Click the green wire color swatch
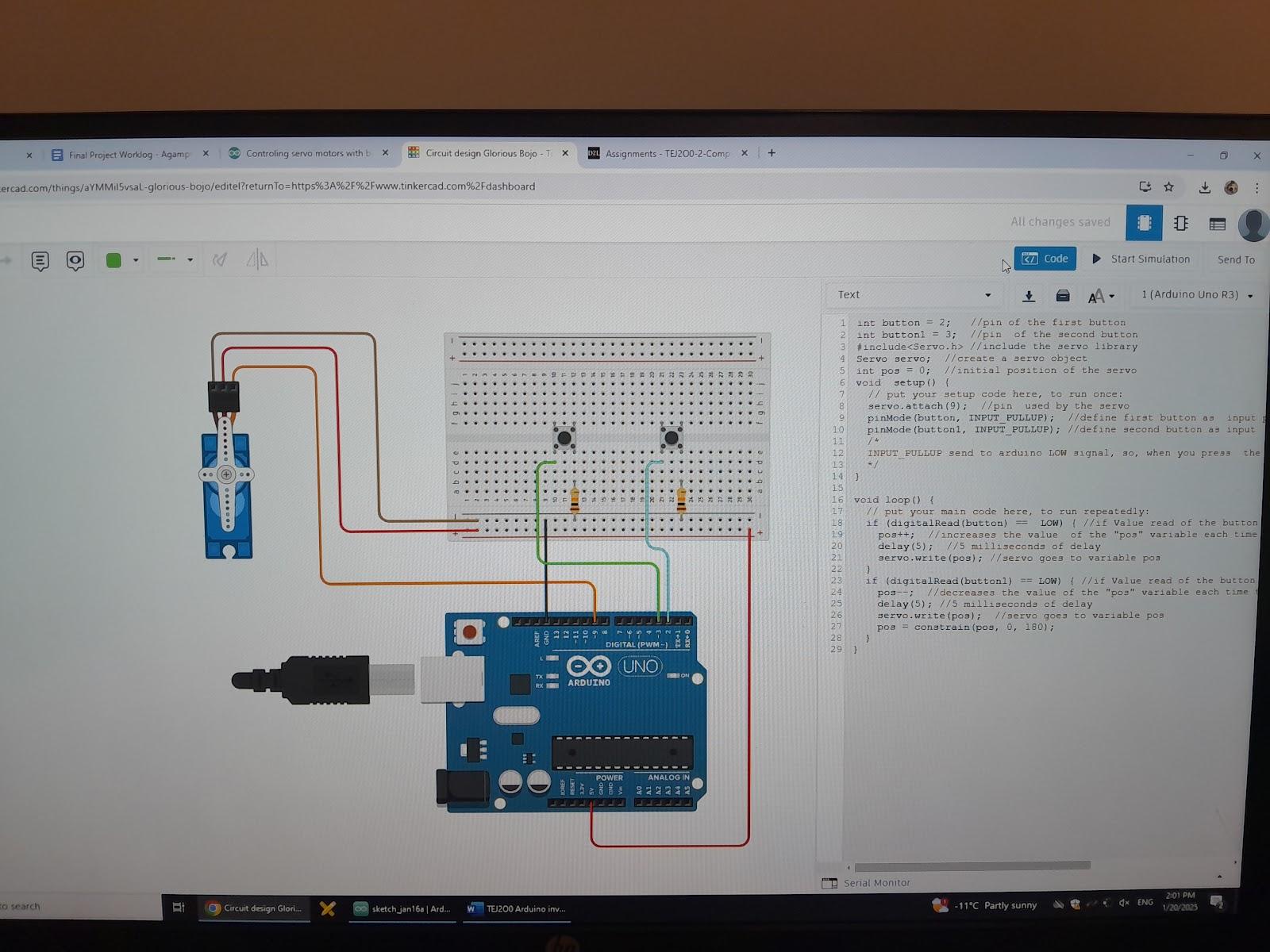Viewport: 1270px width, 952px height. 114,260
